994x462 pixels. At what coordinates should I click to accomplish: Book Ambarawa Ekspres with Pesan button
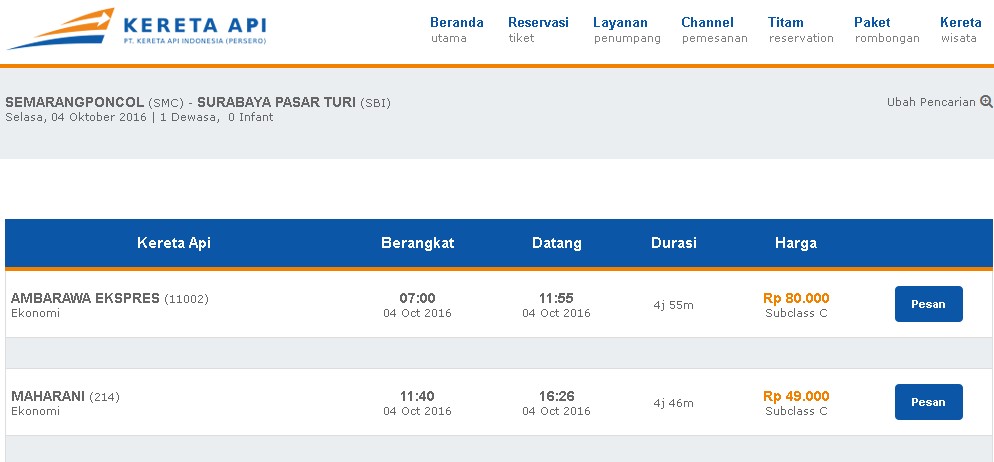(929, 304)
